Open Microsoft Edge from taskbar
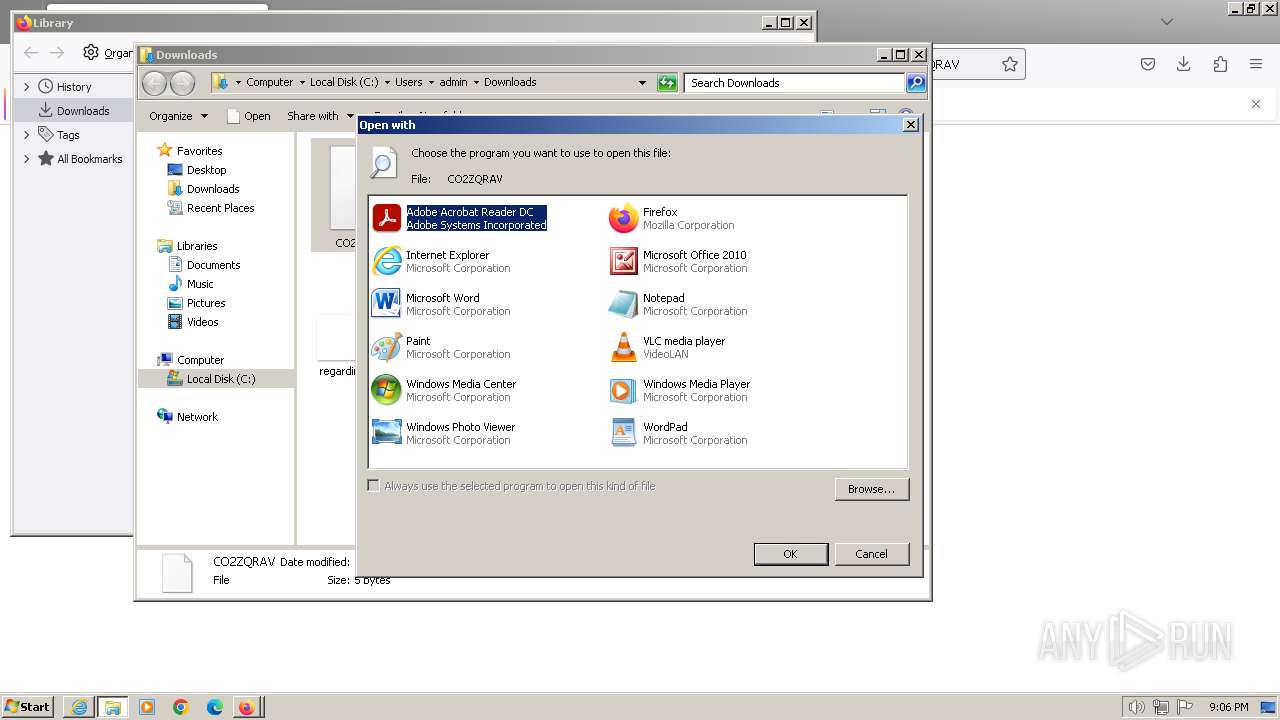 (x=215, y=707)
